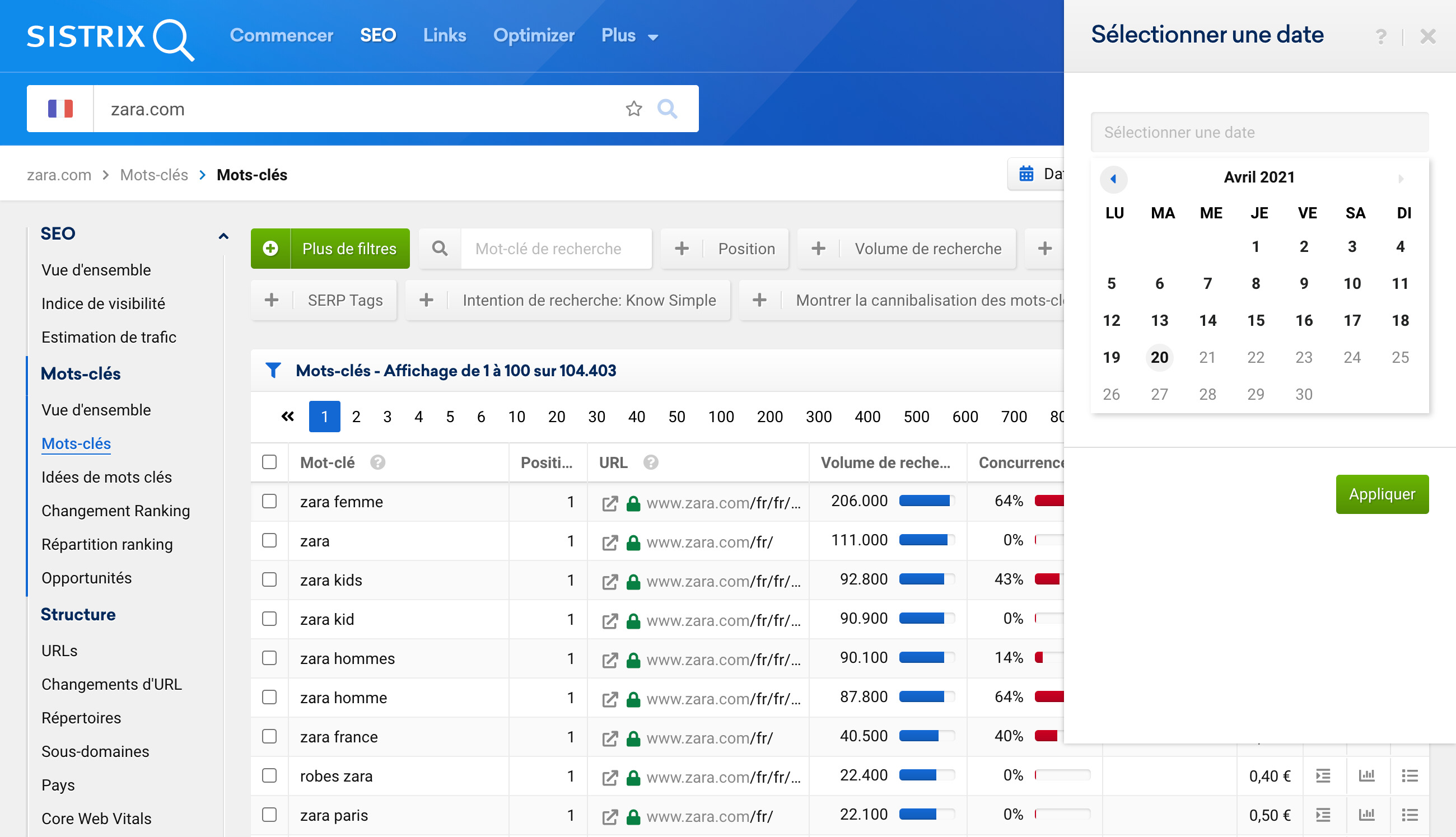Viewport: 1456px width, 837px height.
Task: Add the Montrer la cannibalisation des mots-clés filter
Action: (x=901, y=300)
